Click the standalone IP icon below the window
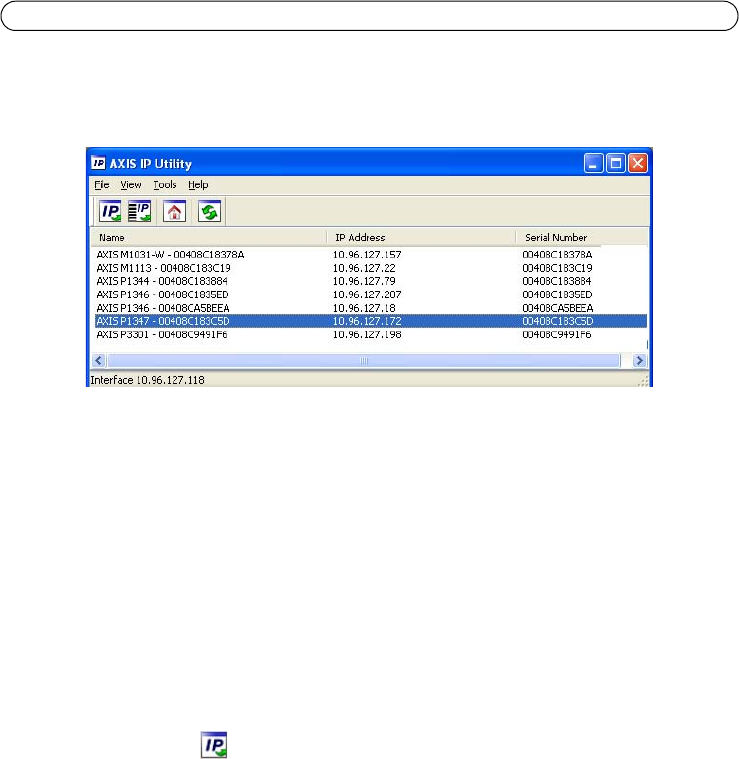The height and width of the screenshot is (759, 739). 214,744
